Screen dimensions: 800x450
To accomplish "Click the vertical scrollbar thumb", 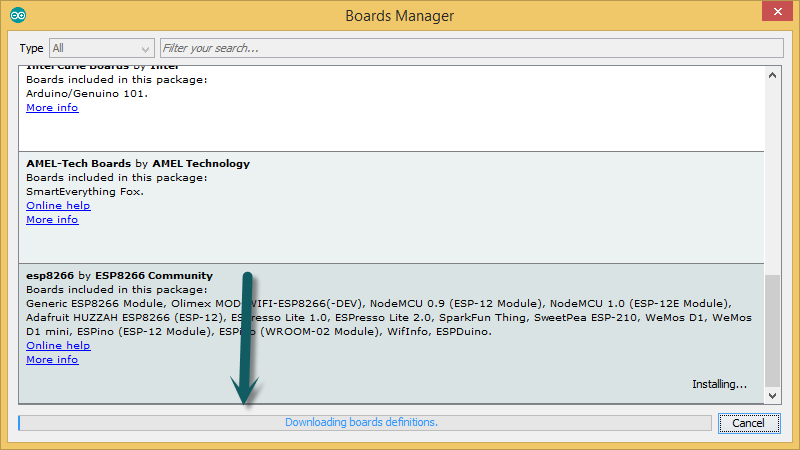I will pos(772,331).
